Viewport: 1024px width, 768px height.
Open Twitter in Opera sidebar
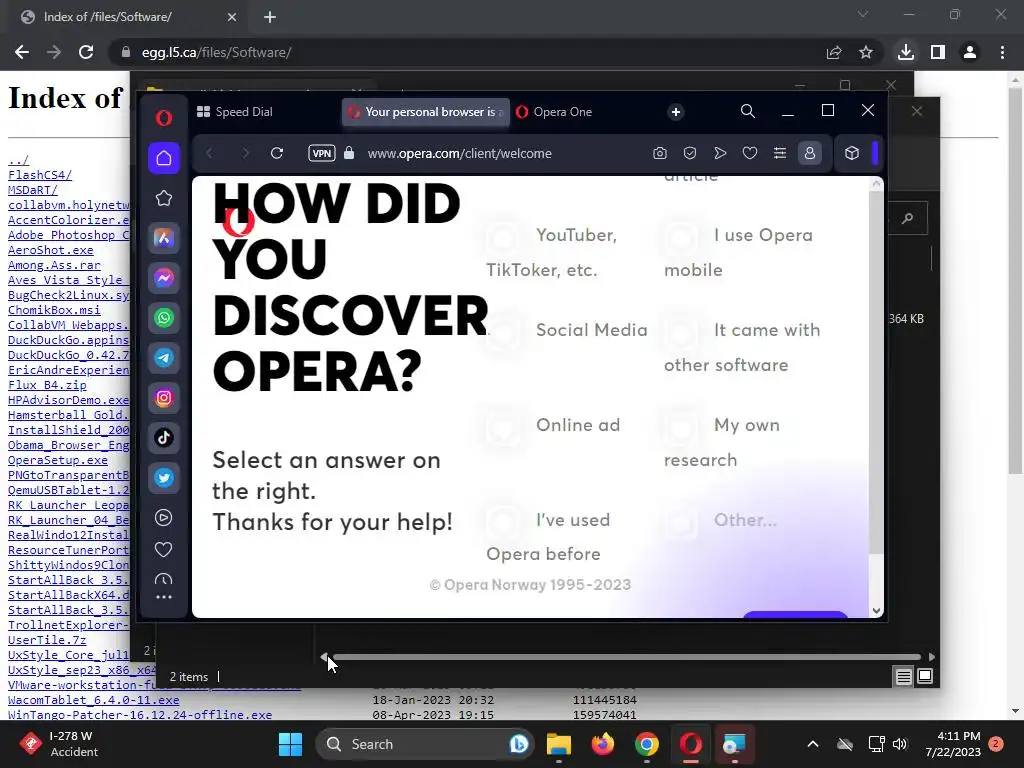click(x=164, y=478)
